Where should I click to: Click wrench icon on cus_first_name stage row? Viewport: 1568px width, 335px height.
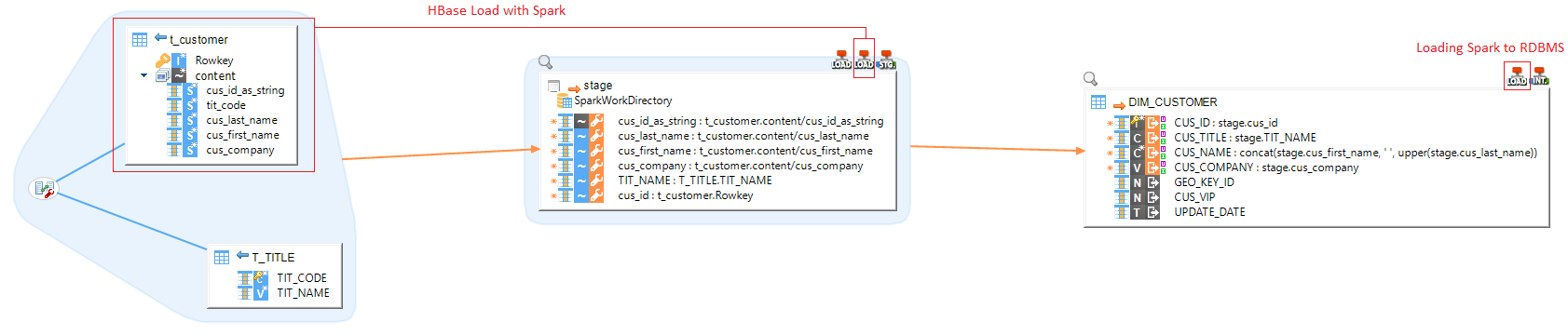[x=596, y=151]
